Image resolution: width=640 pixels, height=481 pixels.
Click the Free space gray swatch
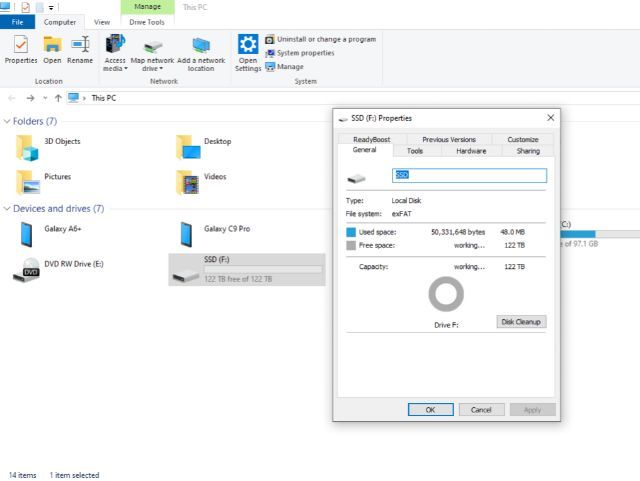click(351, 245)
